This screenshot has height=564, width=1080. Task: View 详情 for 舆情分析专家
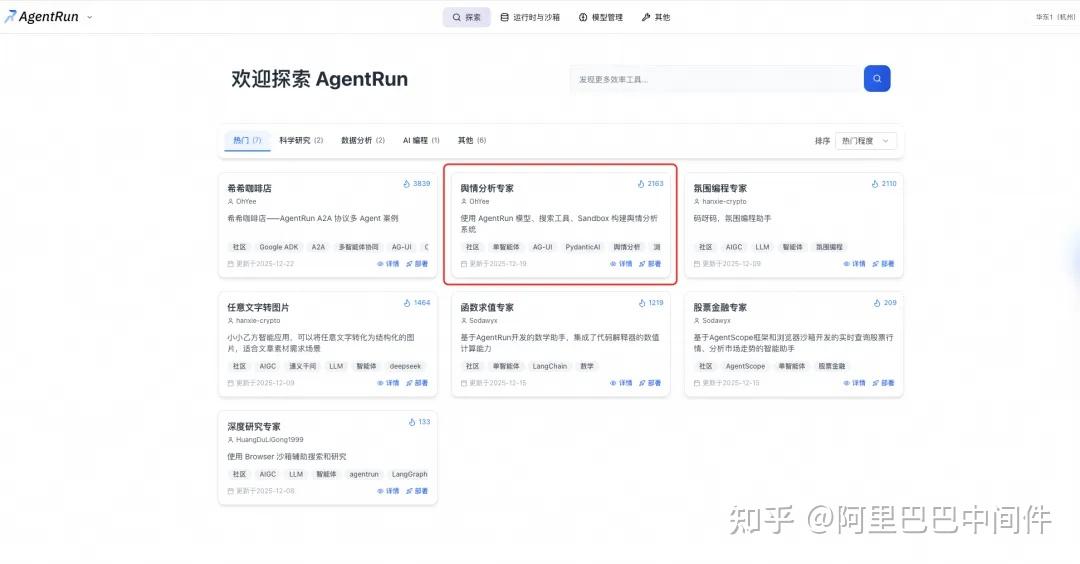621,264
